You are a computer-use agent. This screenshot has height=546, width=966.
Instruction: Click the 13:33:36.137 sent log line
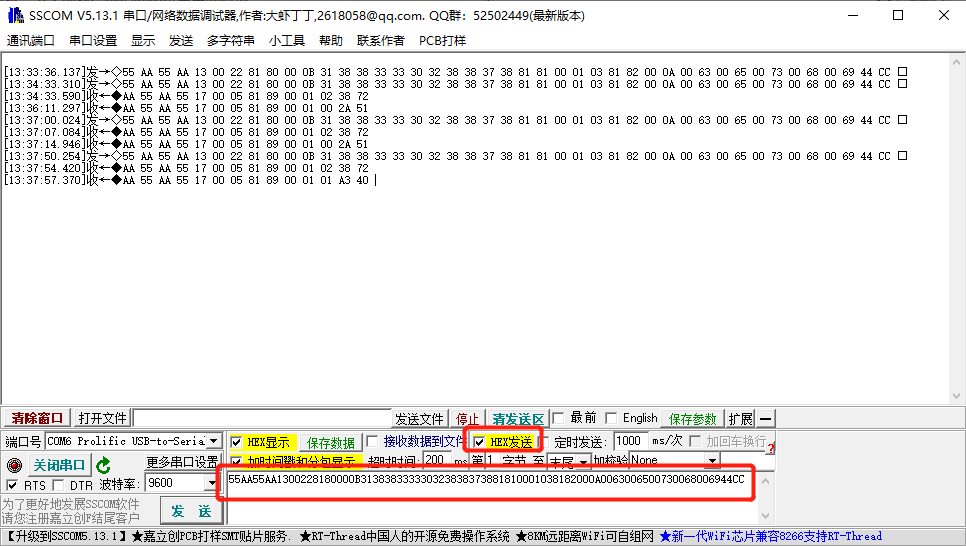455,72
